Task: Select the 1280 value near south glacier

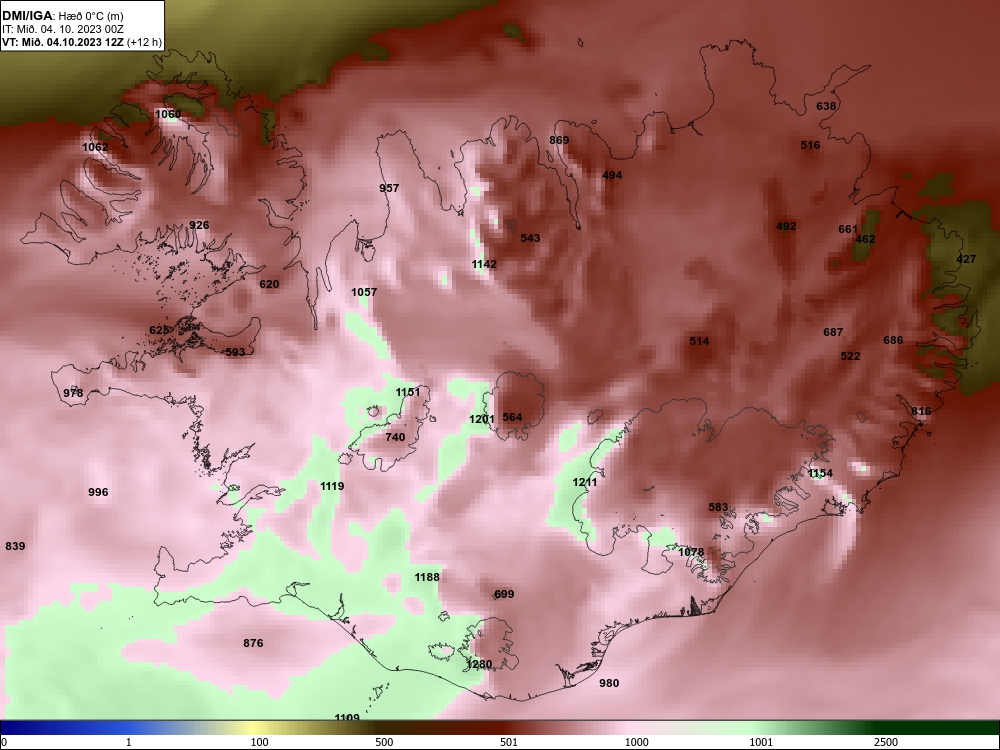Action: tap(479, 664)
